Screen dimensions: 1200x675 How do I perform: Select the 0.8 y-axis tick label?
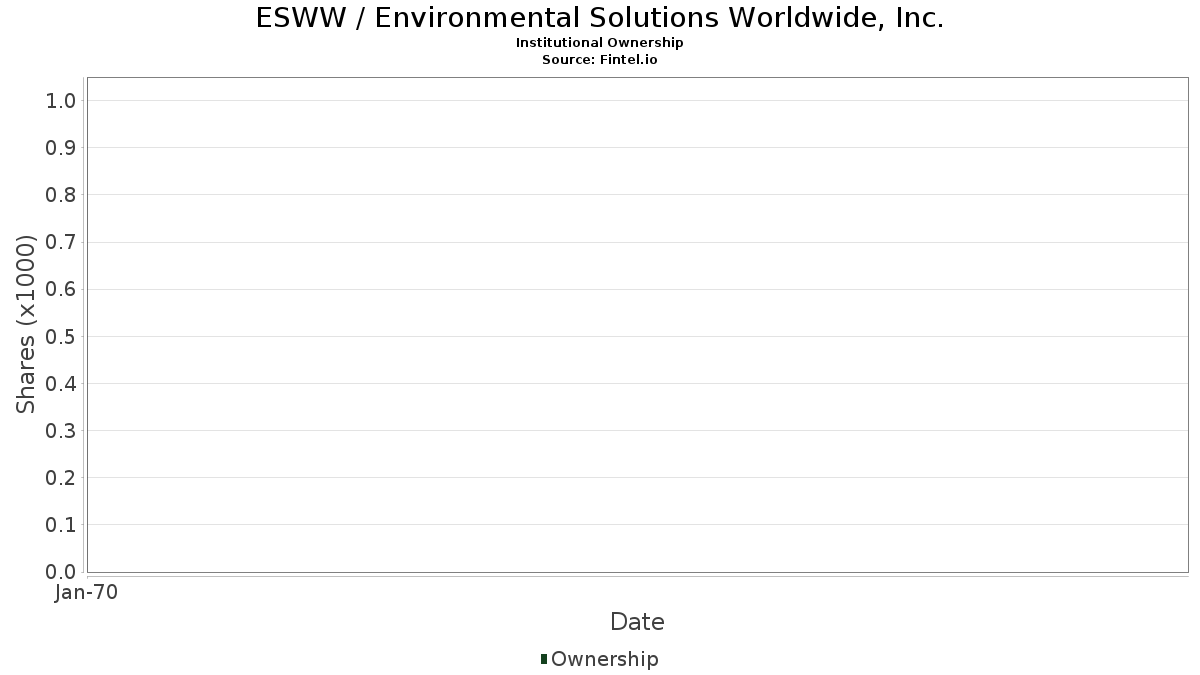coord(60,195)
